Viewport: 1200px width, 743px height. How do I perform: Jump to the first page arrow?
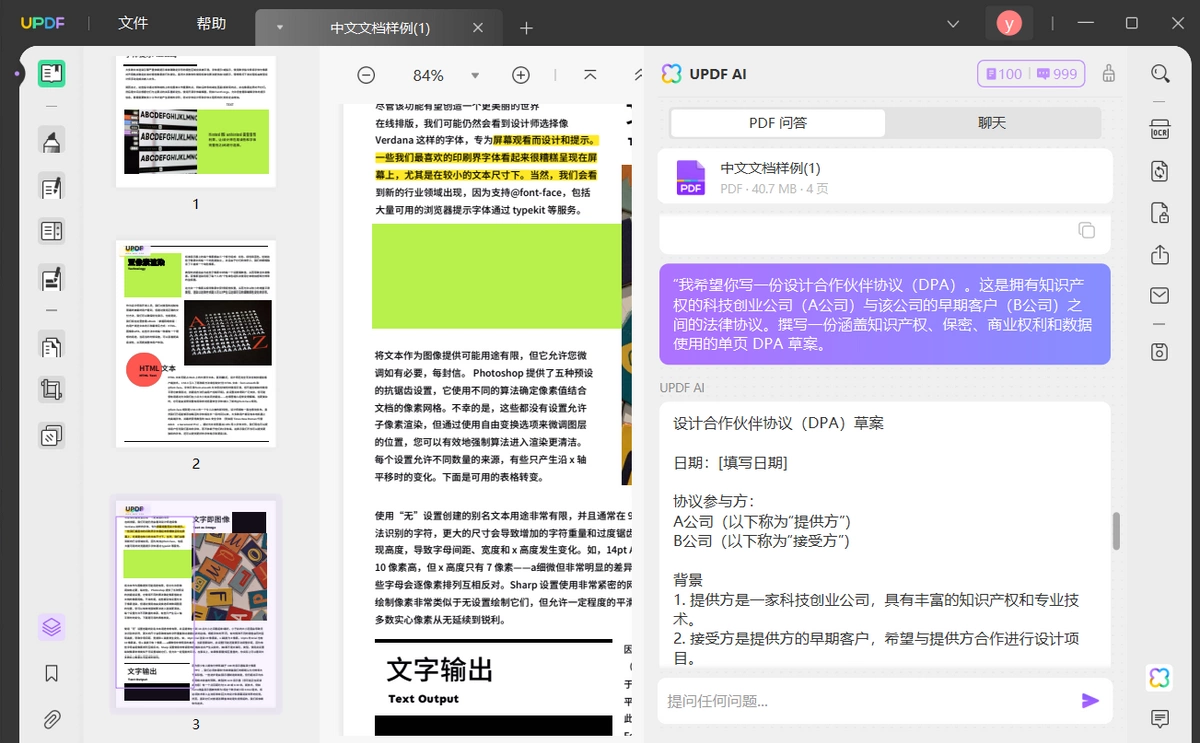591,75
